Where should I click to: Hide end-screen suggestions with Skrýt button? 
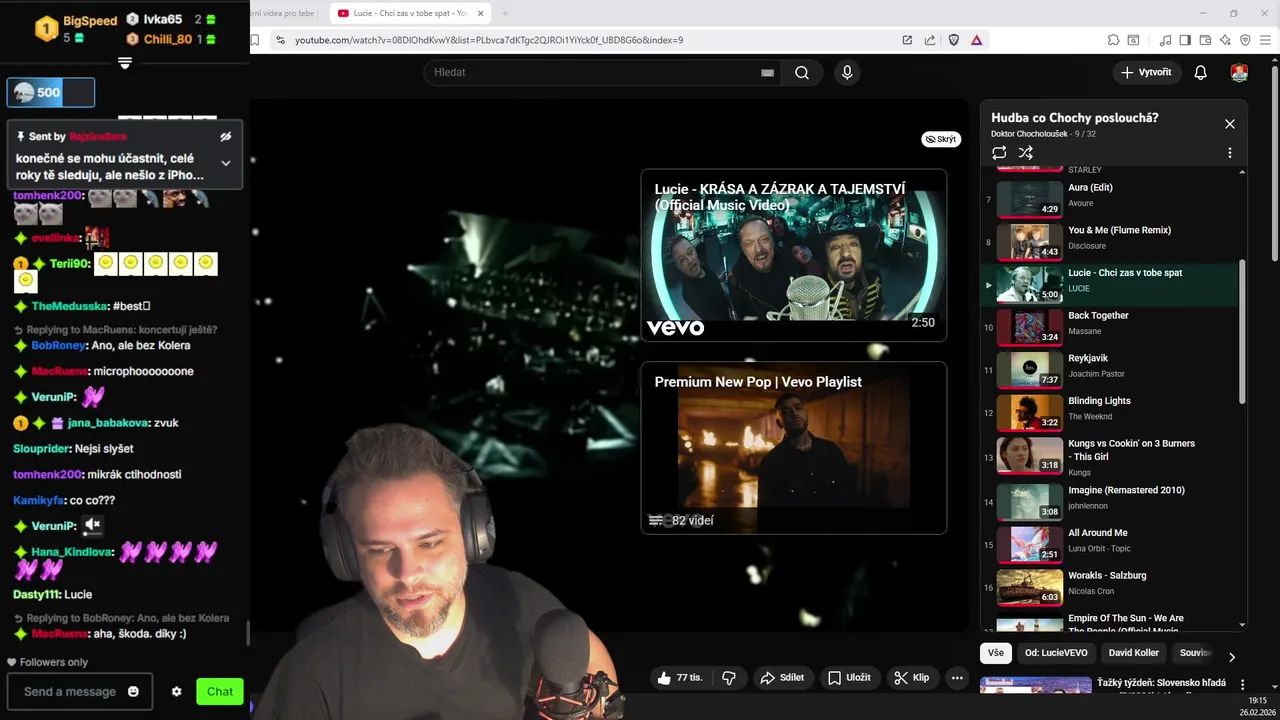941,139
